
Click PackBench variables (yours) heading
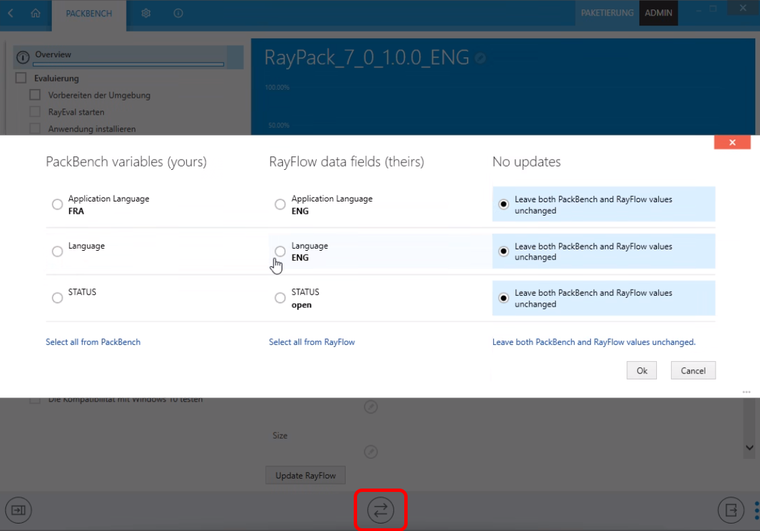[x=126, y=161]
